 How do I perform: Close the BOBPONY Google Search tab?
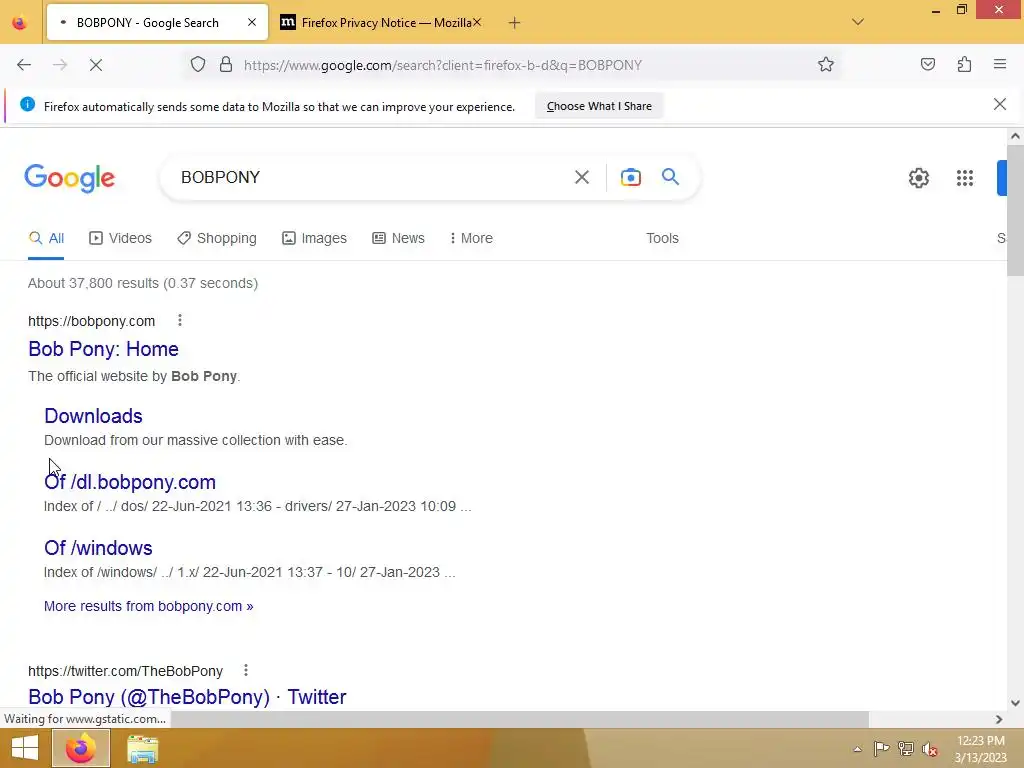pos(252,22)
